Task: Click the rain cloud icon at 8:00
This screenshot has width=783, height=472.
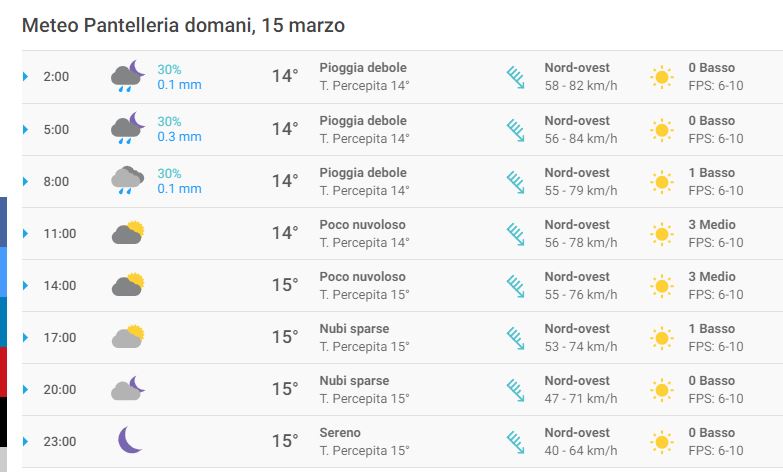Action: point(127,180)
